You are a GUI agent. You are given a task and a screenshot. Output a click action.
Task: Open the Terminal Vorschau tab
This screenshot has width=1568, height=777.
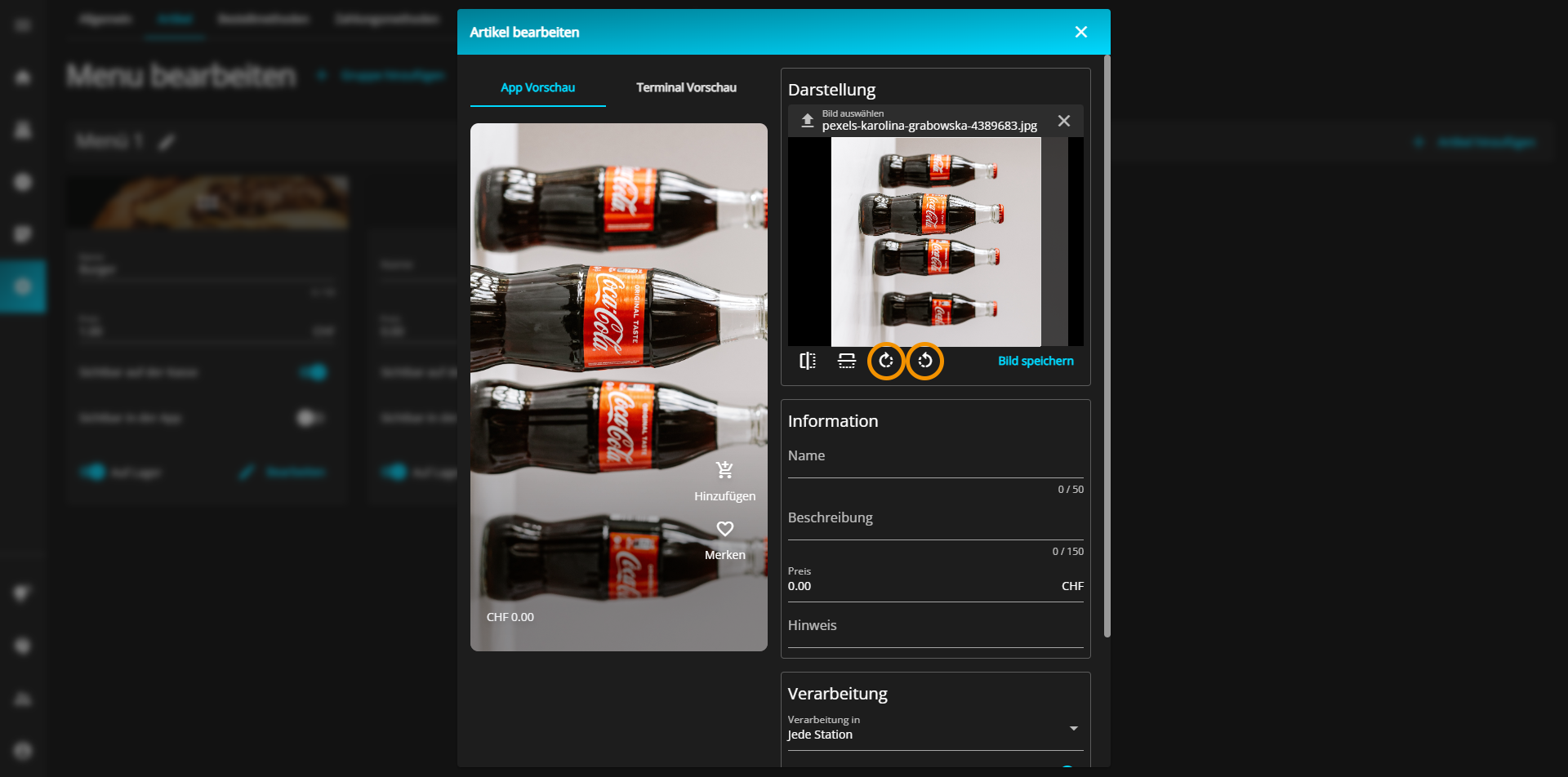(686, 87)
